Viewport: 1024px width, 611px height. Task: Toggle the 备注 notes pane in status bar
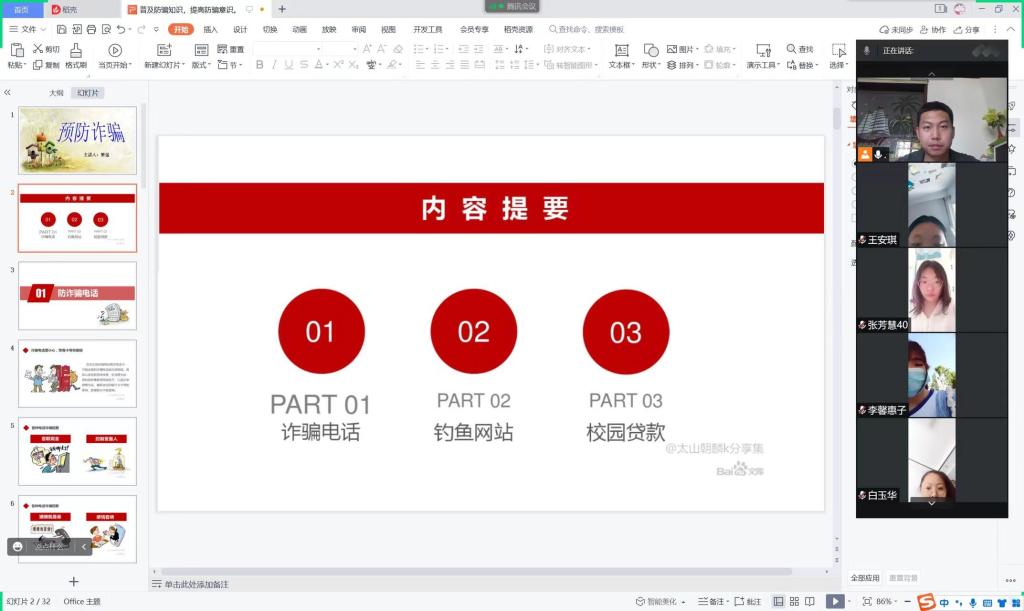711,601
